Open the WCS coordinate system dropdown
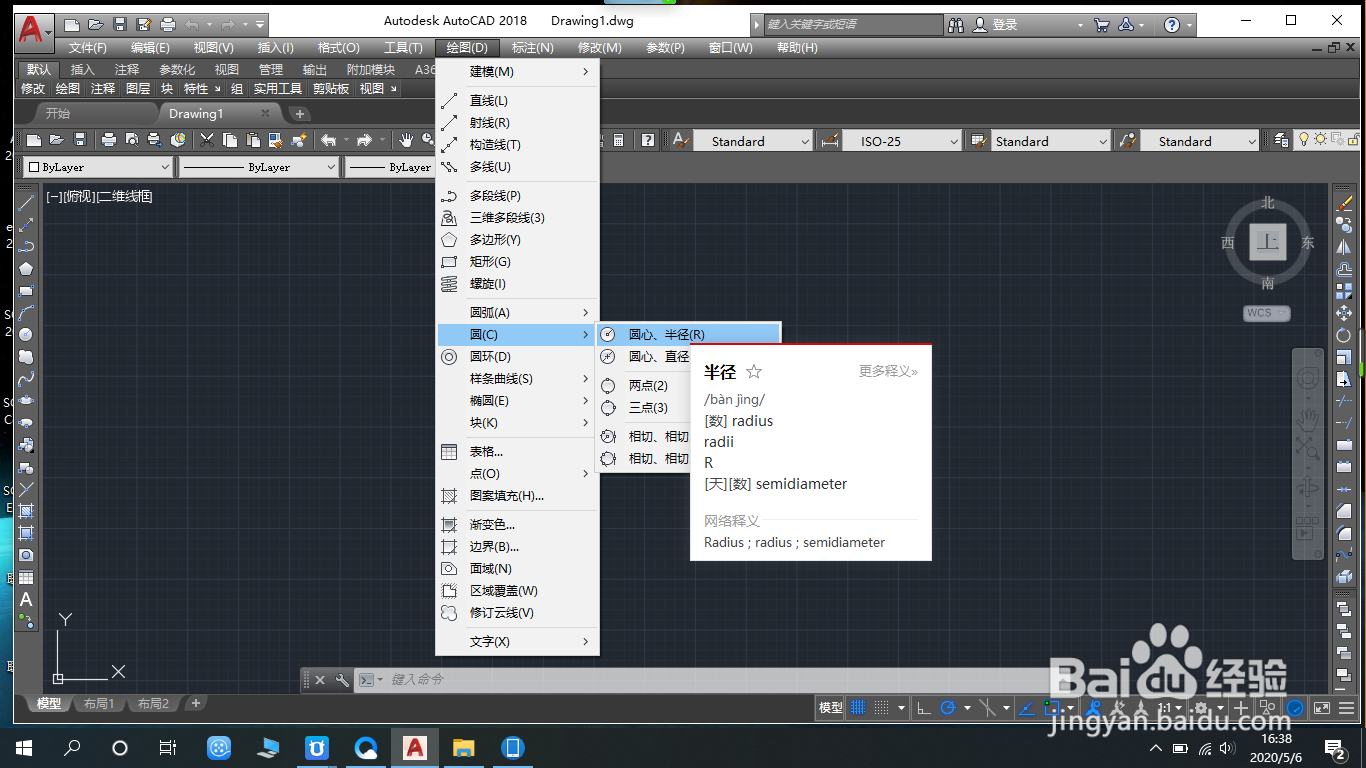The height and width of the screenshot is (768, 1366). 1267,313
